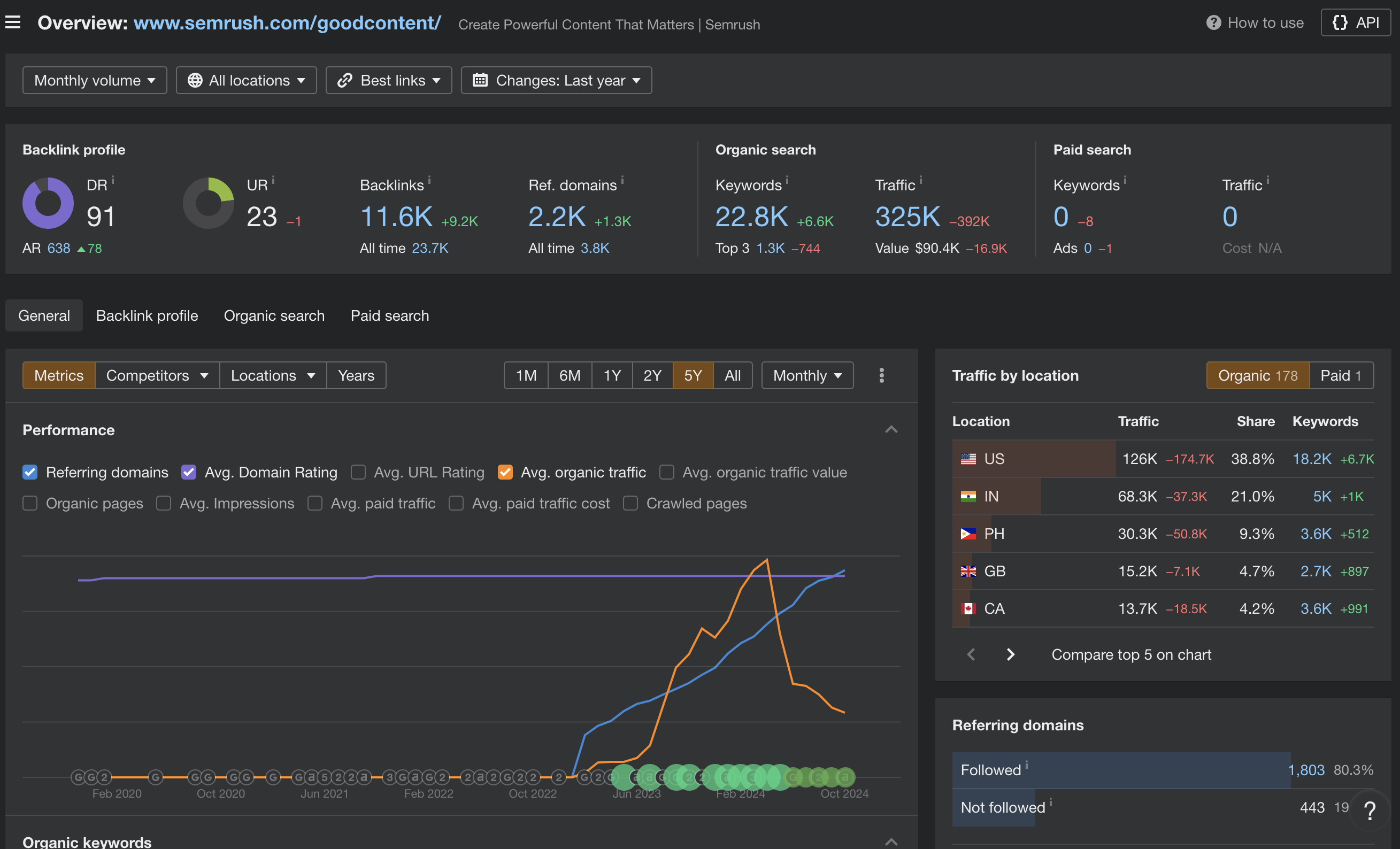Image resolution: width=1400 pixels, height=849 pixels.
Task: Click the Organic search Traffic info icon
Action: point(920,180)
